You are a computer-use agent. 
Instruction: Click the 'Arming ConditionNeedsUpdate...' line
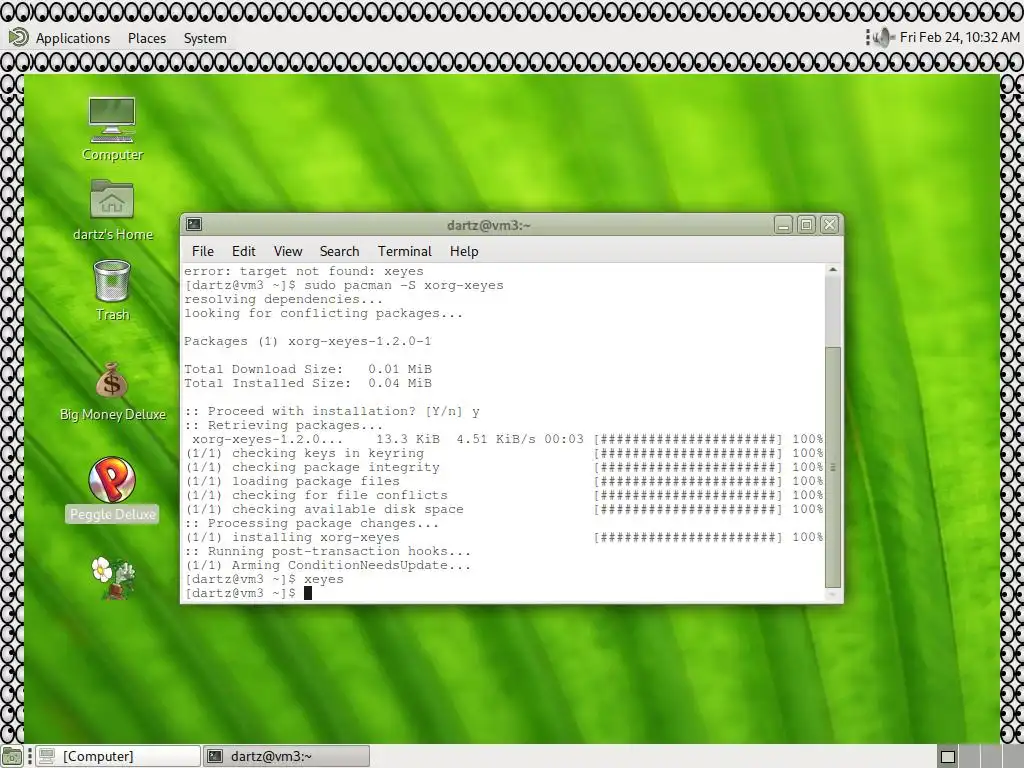click(328, 566)
